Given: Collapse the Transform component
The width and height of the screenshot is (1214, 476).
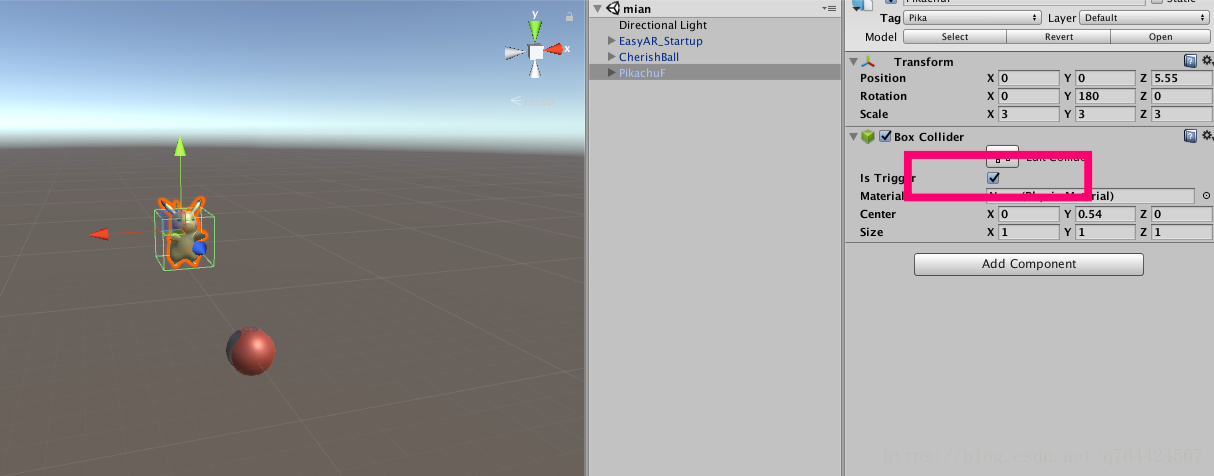Looking at the screenshot, I should point(853,62).
